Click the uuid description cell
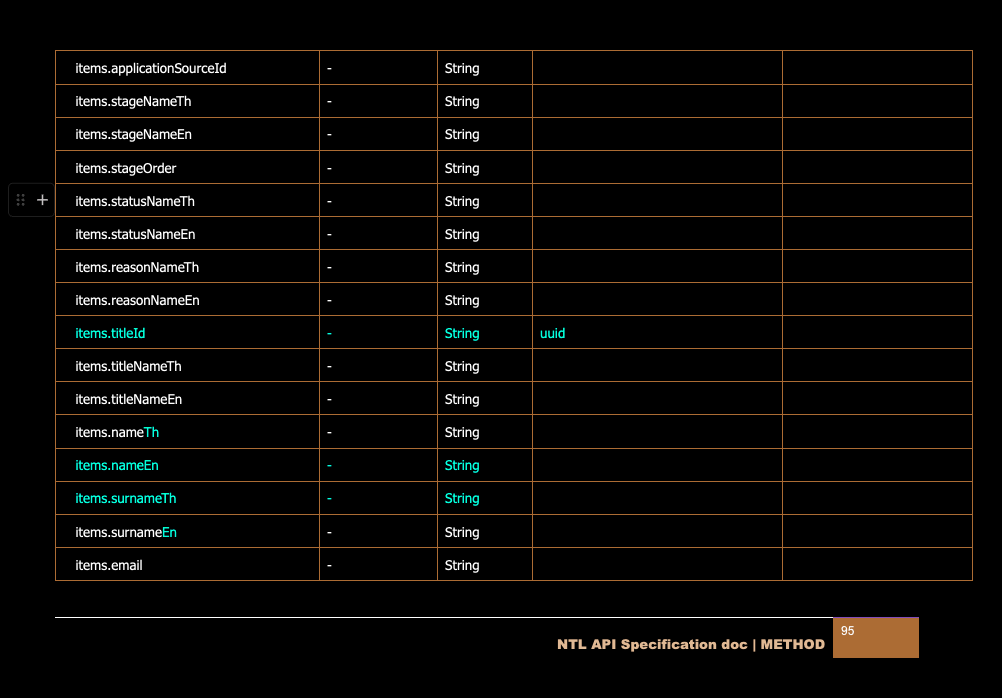Viewport: 1002px width, 698px height. (x=553, y=334)
